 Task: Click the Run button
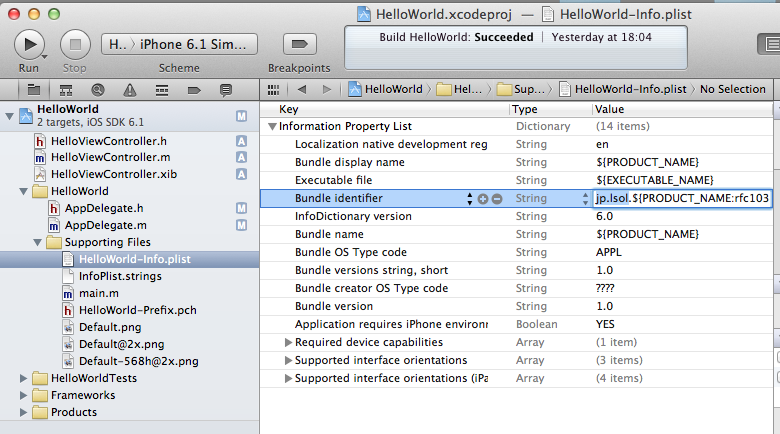[29, 45]
